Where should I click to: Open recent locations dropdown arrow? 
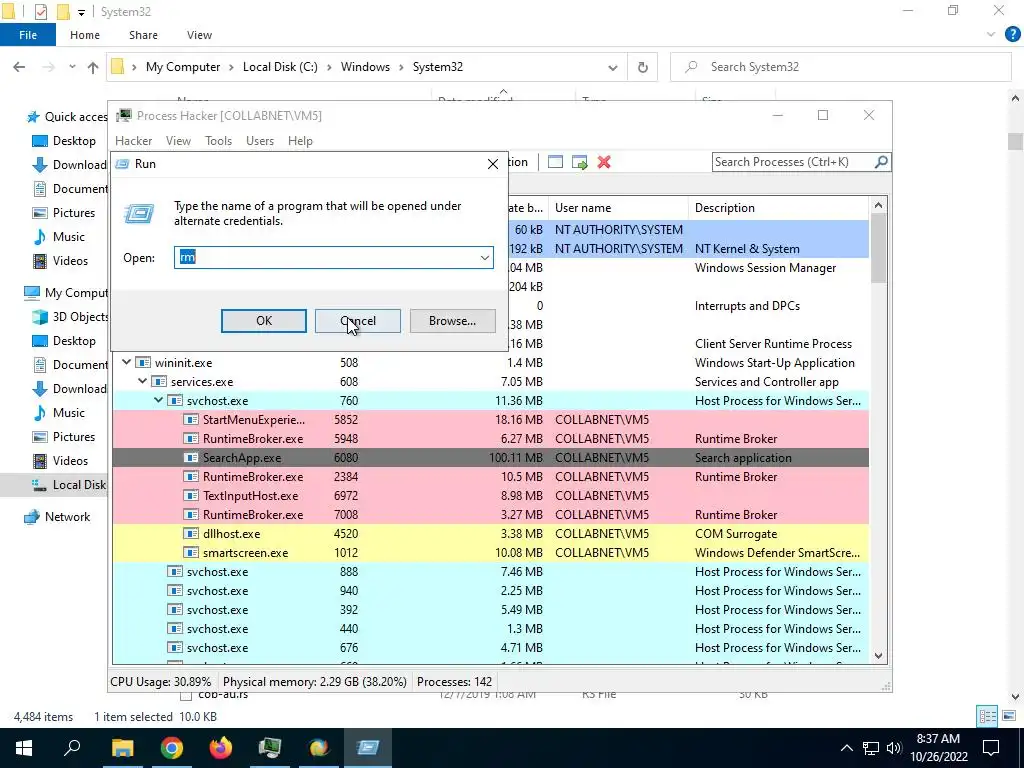[x=72, y=67]
